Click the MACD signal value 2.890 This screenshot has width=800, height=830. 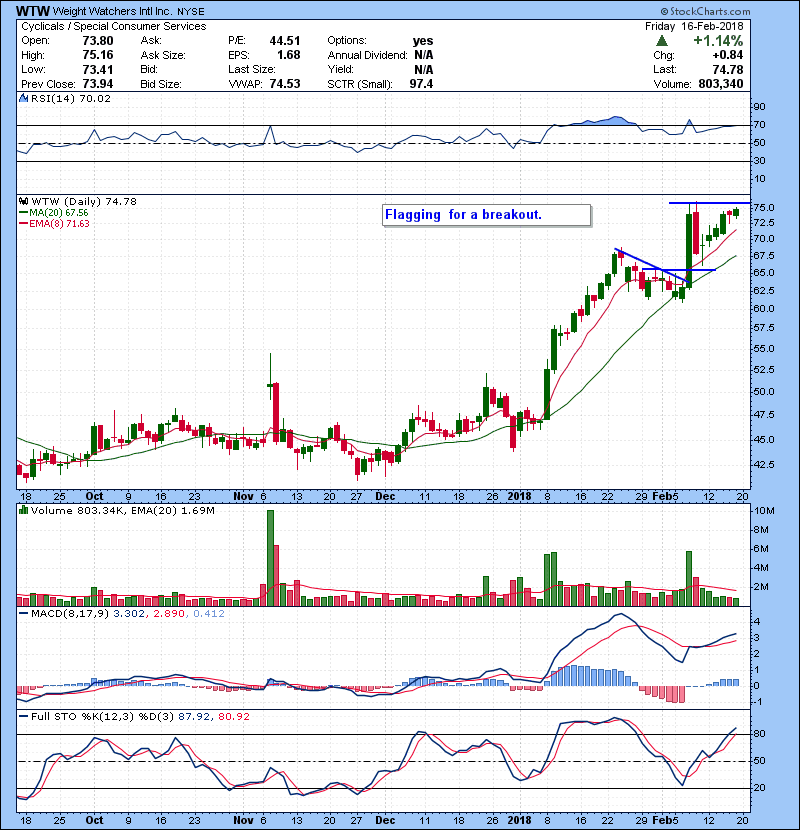coord(169,614)
